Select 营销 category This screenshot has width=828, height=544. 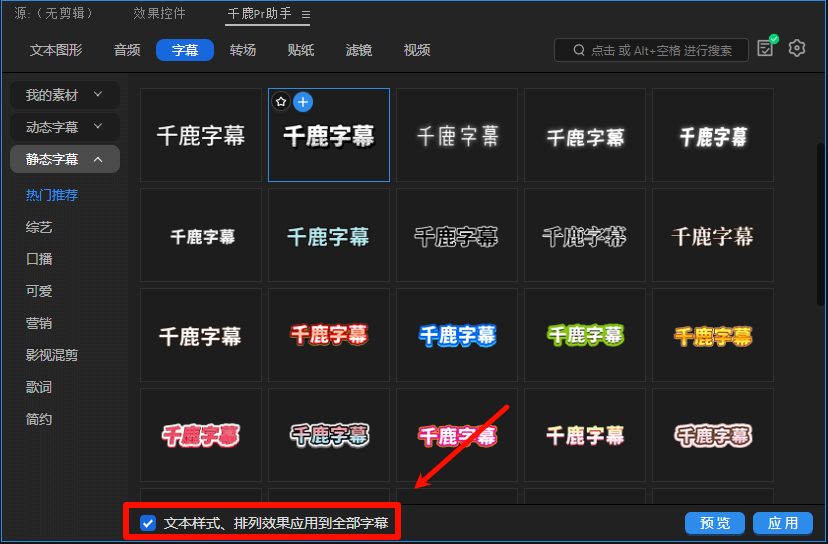click(39, 323)
